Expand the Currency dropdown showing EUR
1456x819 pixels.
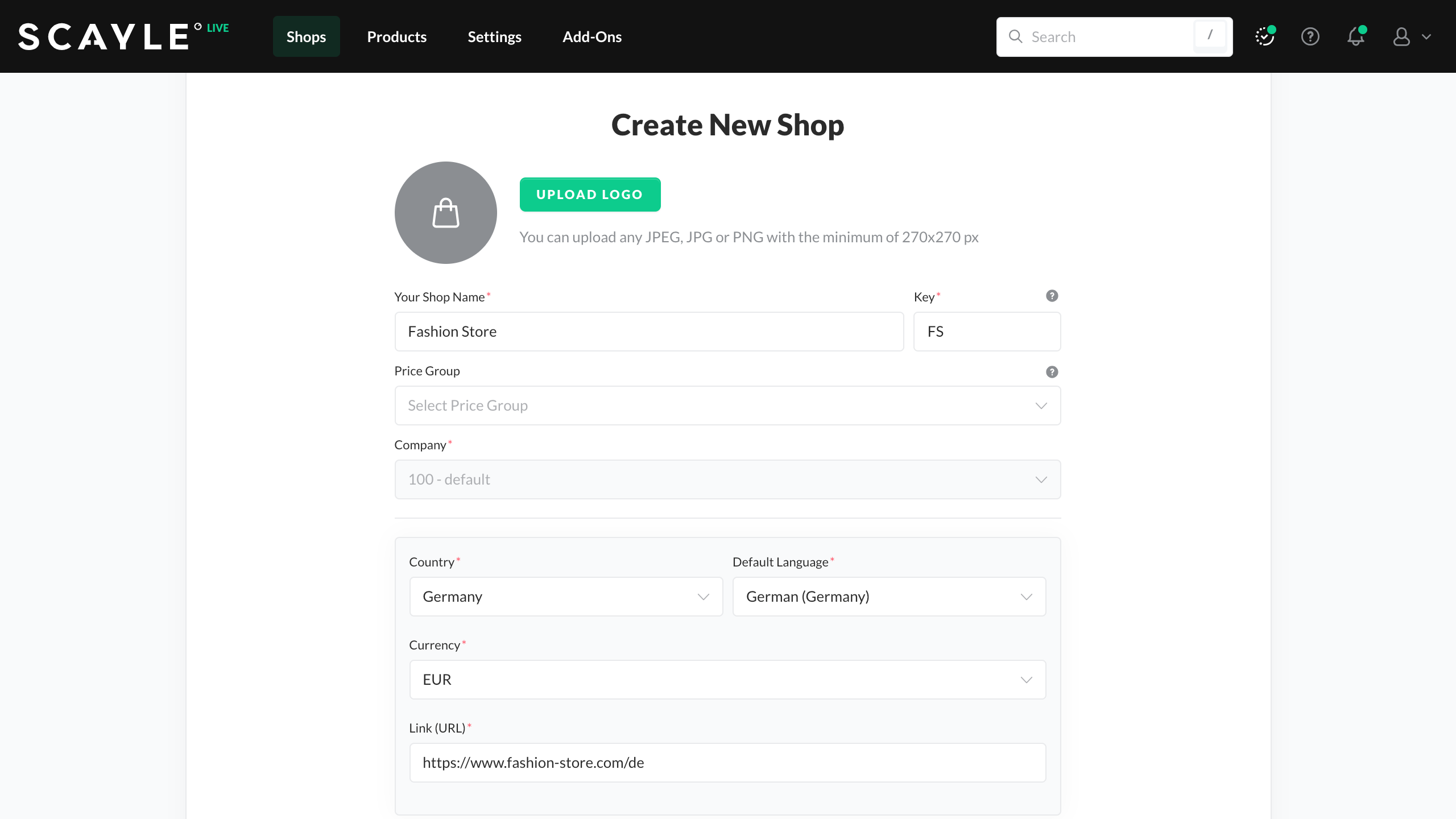[727, 680]
